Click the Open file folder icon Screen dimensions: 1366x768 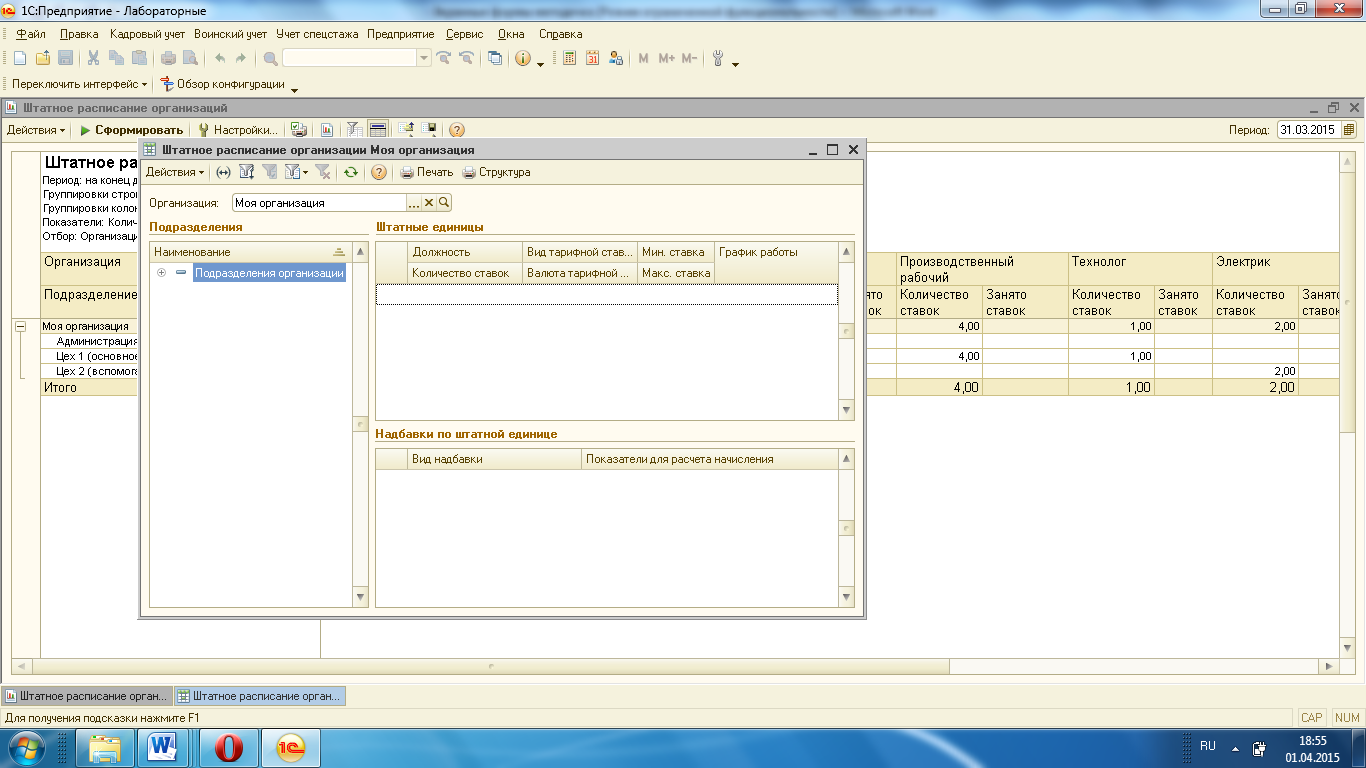(x=42, y=58)
